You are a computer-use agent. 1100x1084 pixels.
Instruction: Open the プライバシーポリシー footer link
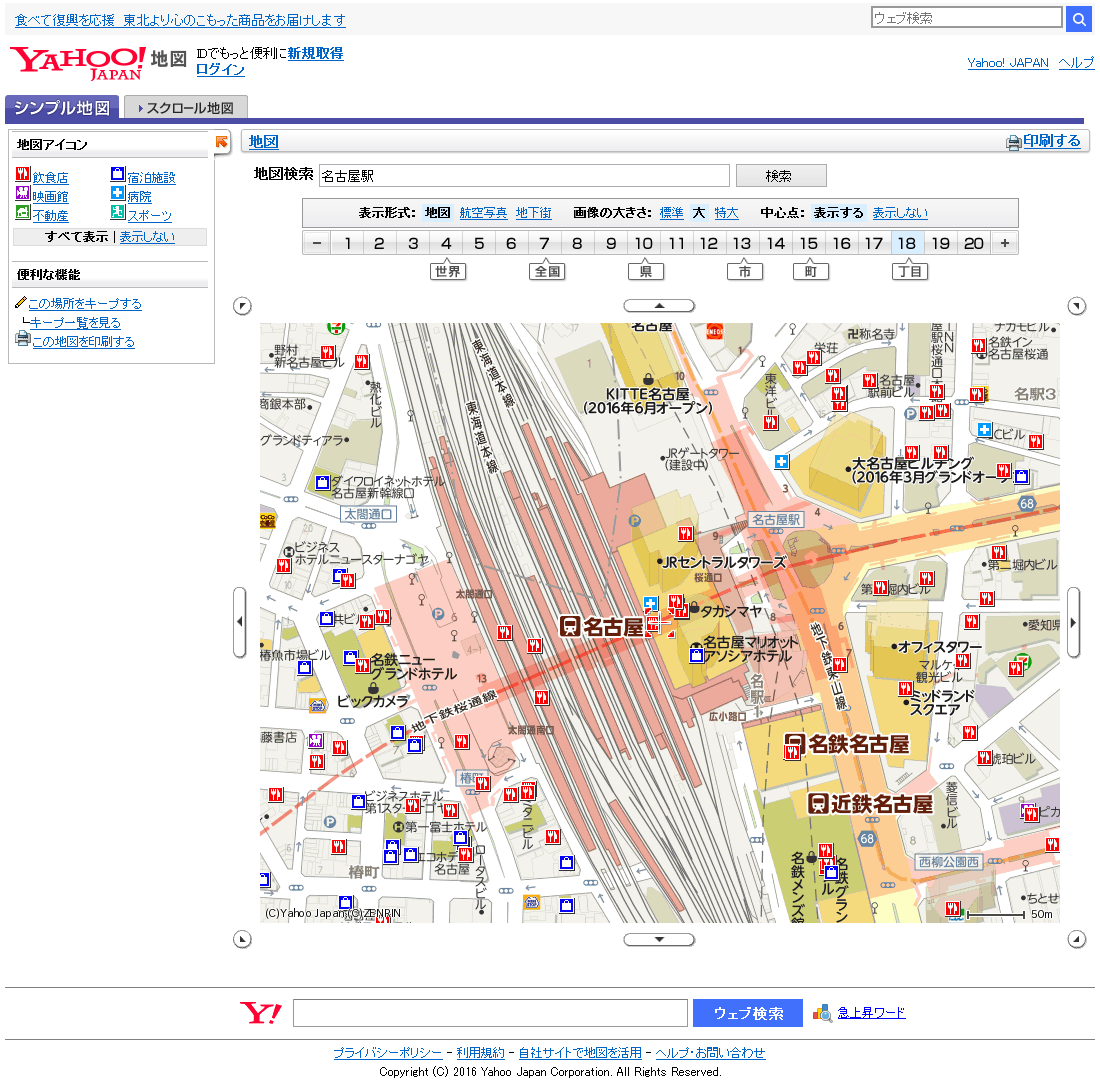click(387, 1052)
